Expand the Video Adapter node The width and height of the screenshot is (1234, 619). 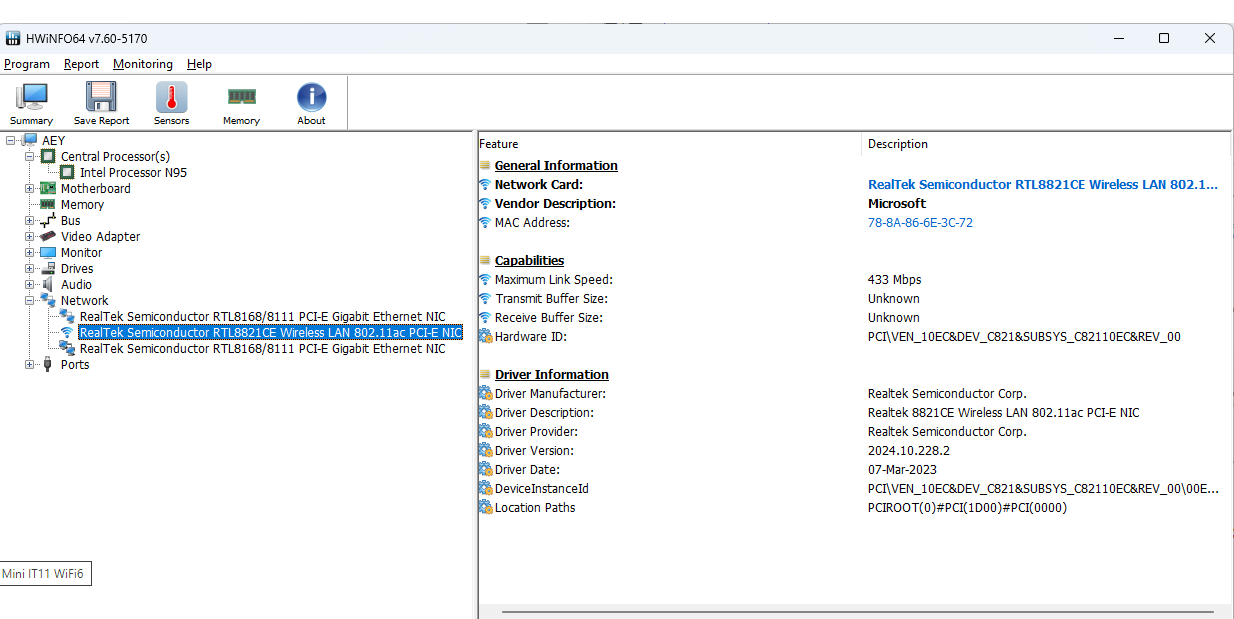click(x=29, y=237)
